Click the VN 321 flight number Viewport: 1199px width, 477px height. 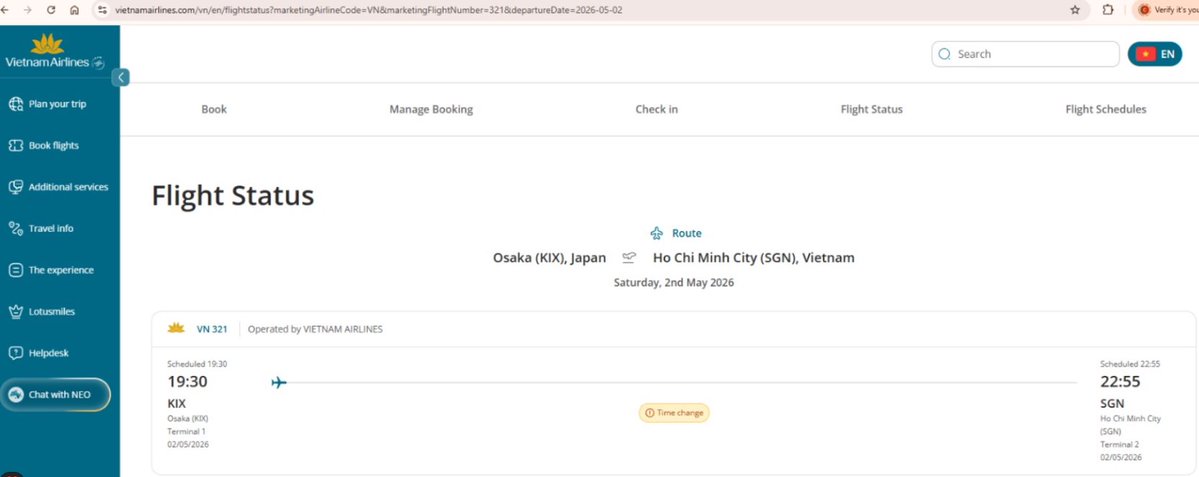pyautogui.click(x=212, y=329)
